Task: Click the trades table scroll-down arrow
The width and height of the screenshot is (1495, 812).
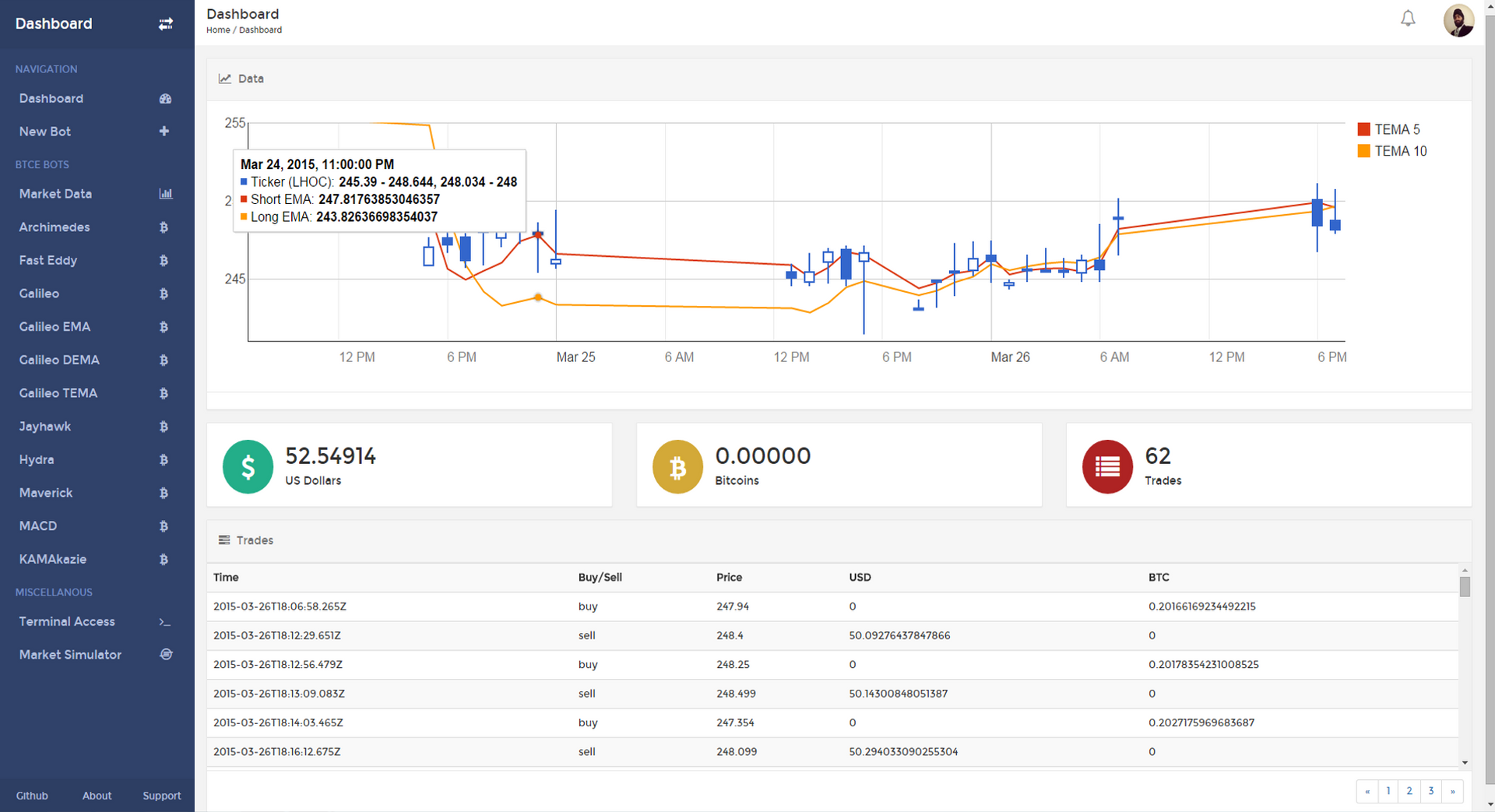Action: (x=1465, y=763)
